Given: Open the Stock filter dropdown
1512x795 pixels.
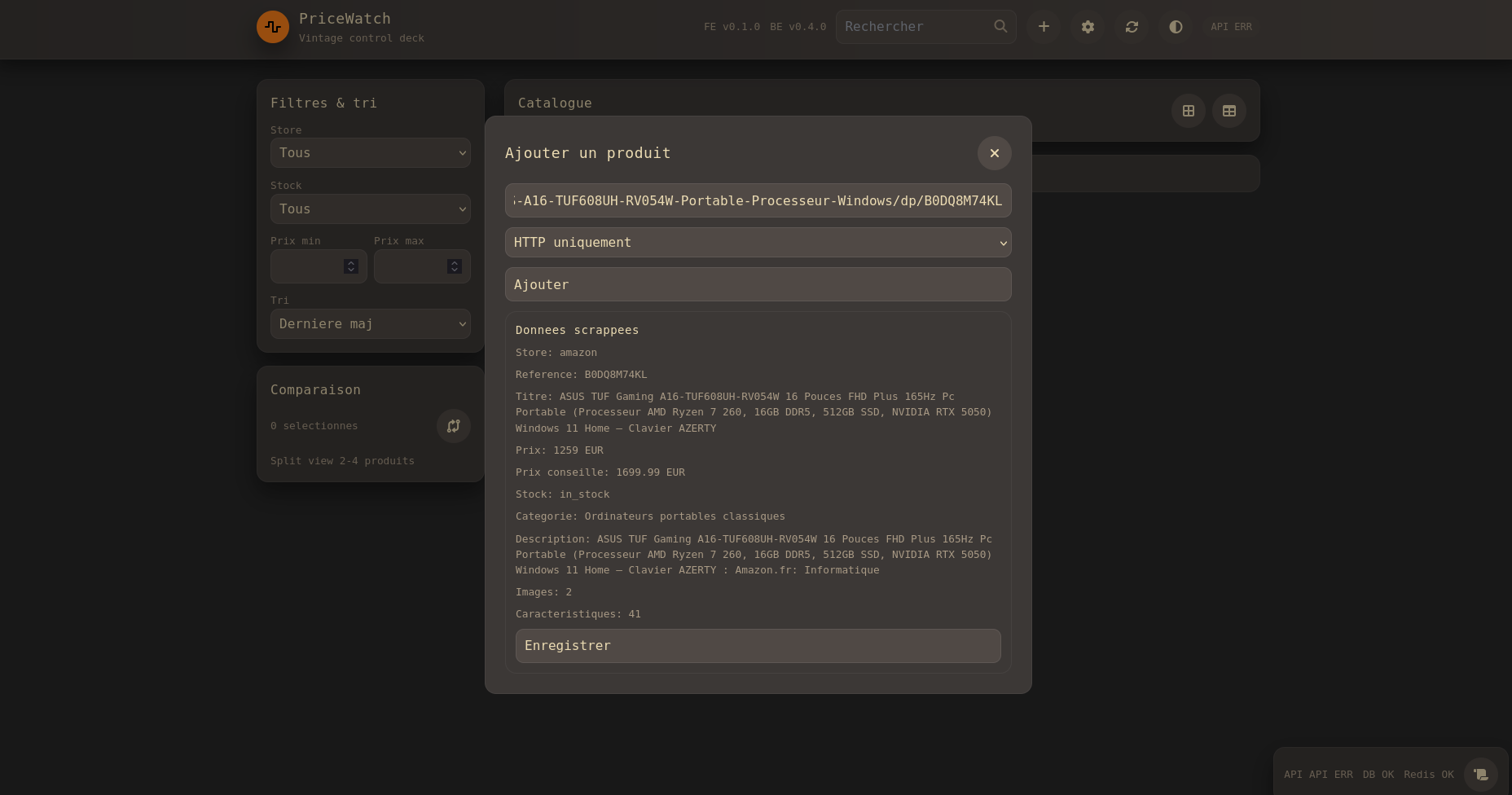Looking at the screenshot, I should tap(371, 209).
